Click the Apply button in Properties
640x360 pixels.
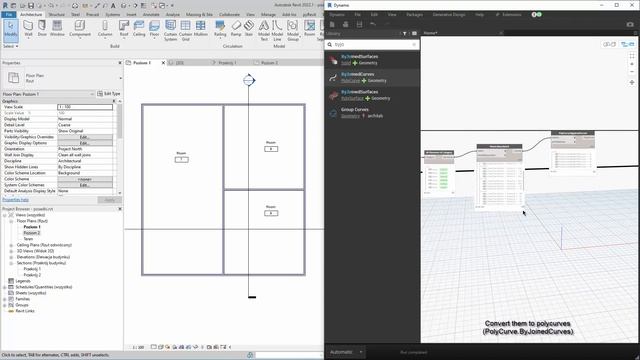[x=110, y=200]
